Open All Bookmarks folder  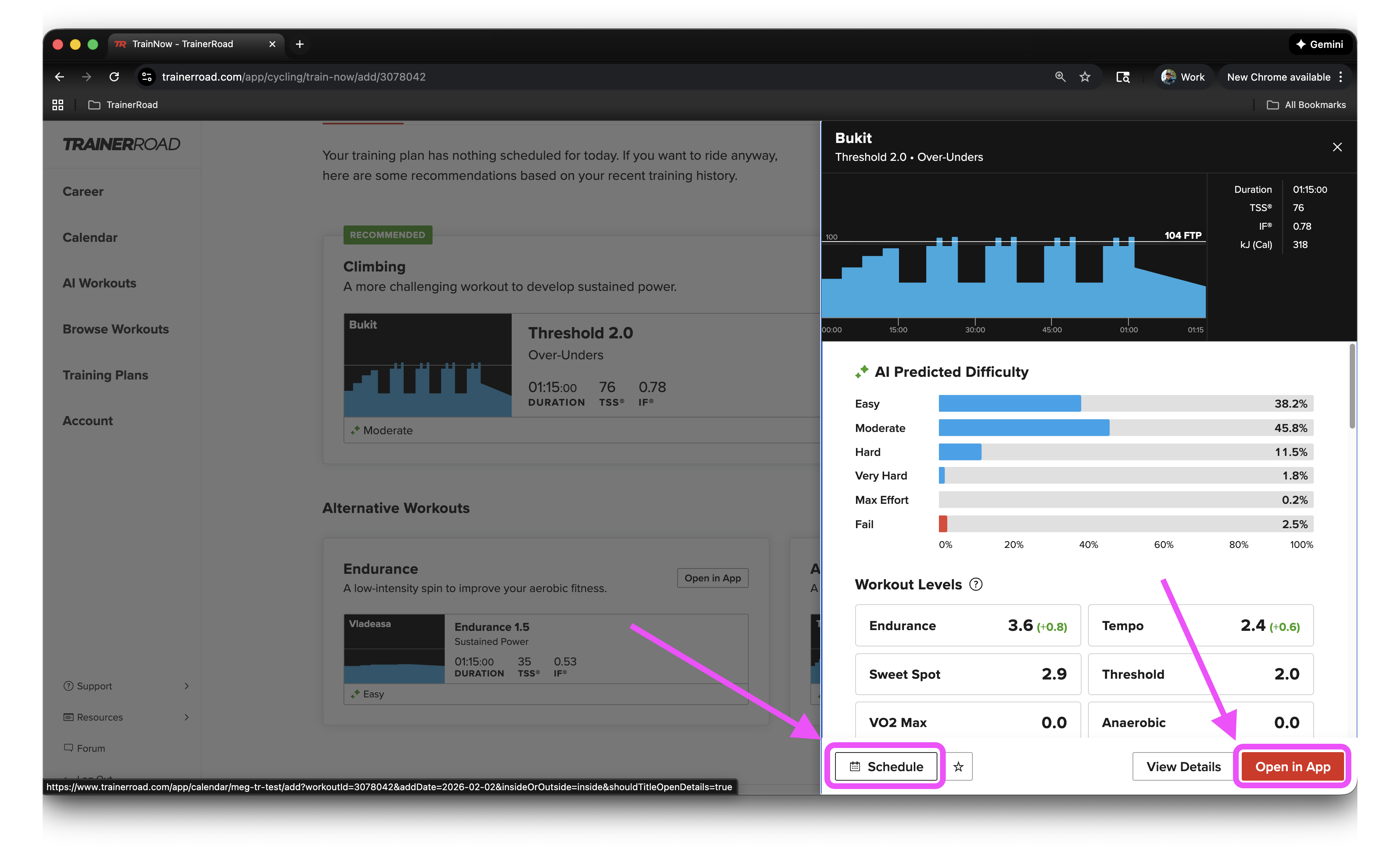(1306, 105)
